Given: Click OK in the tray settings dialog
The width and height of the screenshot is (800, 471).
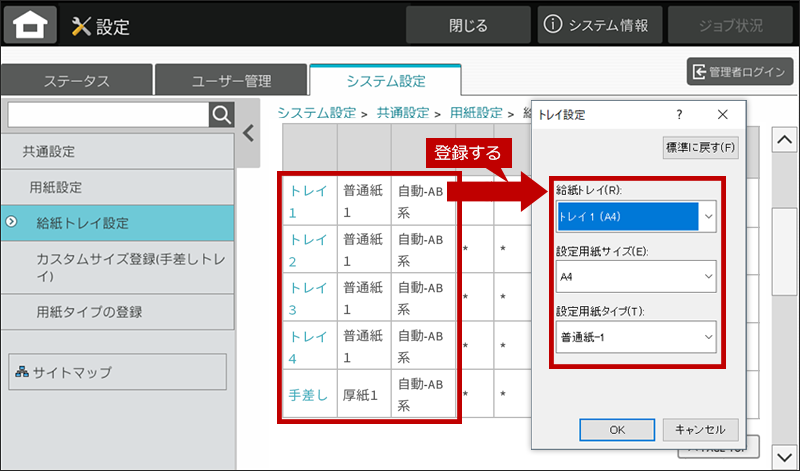Looking at the screenshot, I should [x=617, y=429].
